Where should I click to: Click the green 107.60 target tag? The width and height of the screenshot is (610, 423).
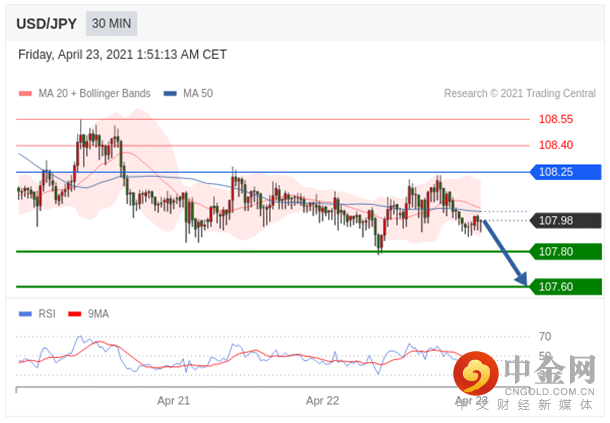click(x=566, y=287)
